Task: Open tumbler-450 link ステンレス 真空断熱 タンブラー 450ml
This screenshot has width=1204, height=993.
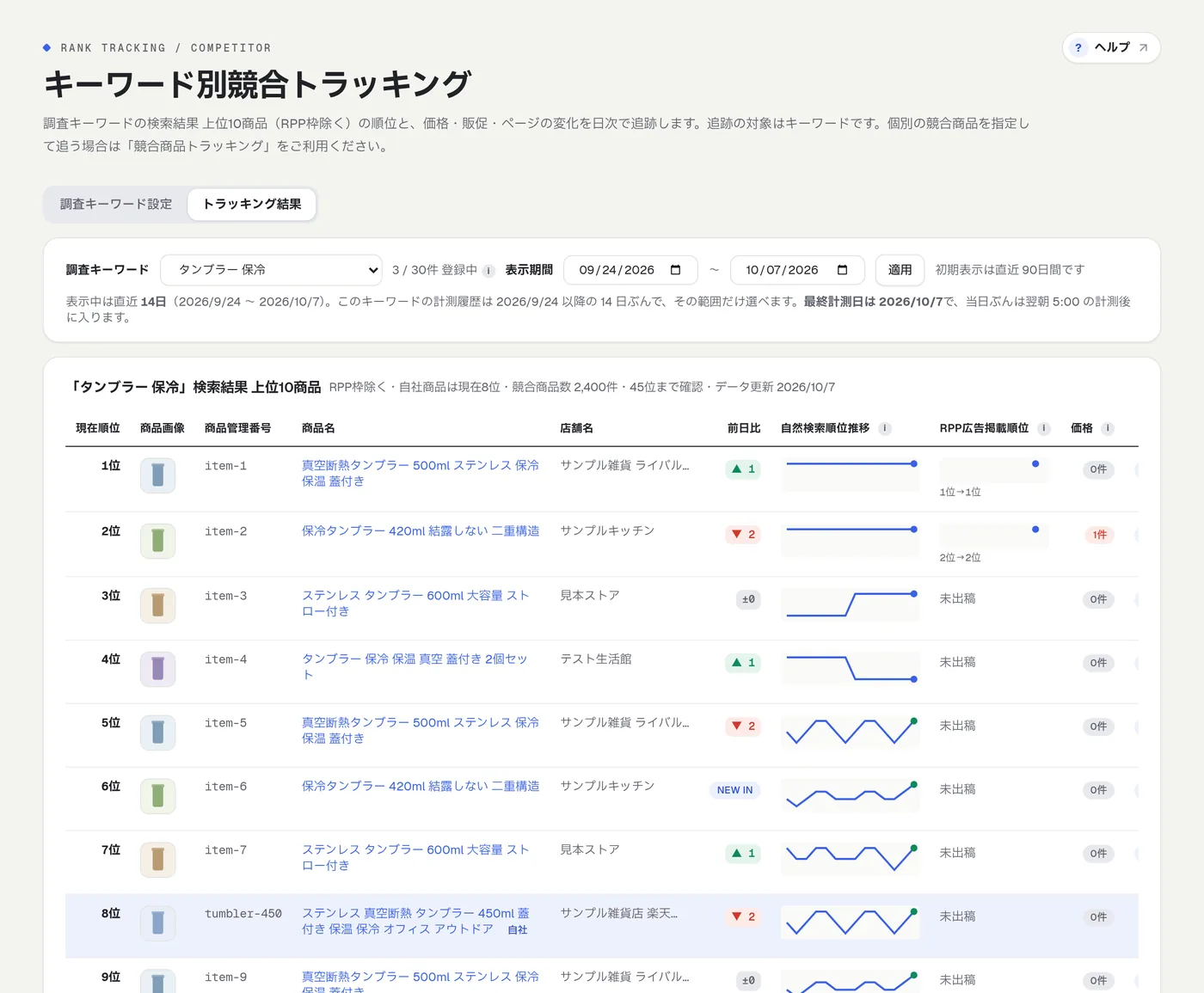Action: pos(415,922)
